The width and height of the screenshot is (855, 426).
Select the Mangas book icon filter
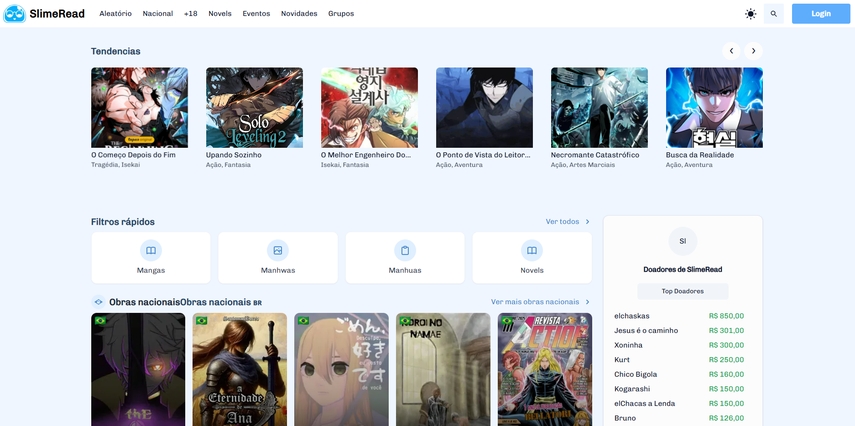point(151,250)
